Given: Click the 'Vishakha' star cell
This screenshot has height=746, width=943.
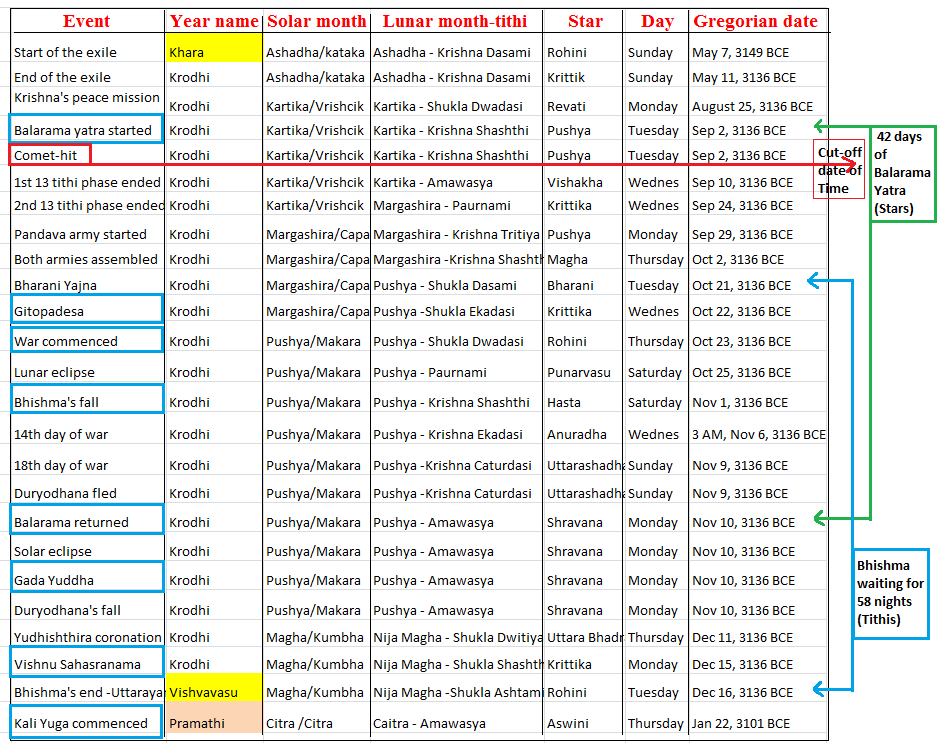Looking at the screenshot, I should (x=574, y=182).
